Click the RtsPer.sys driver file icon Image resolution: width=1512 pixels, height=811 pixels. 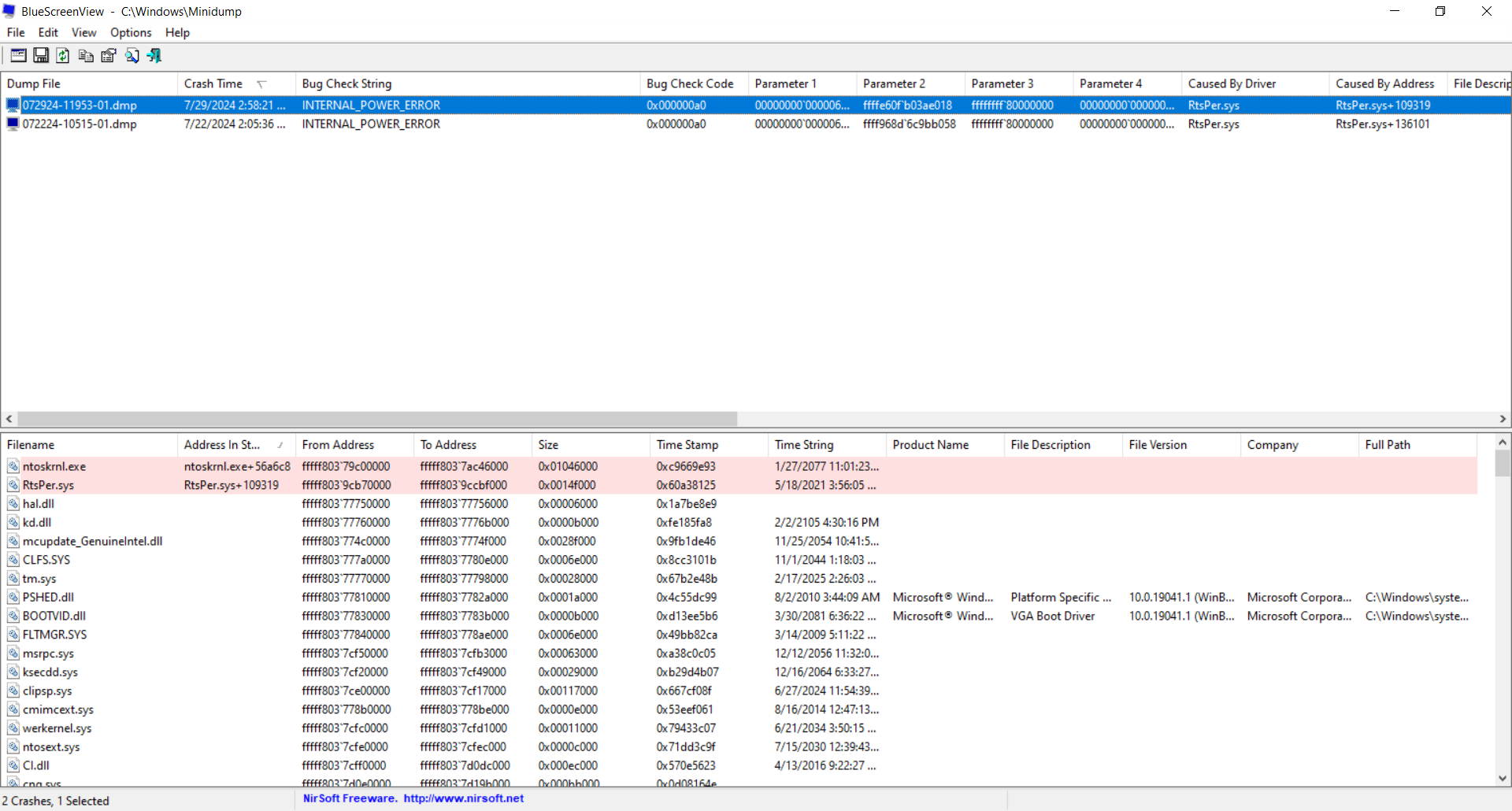click(x=13, y=485)
